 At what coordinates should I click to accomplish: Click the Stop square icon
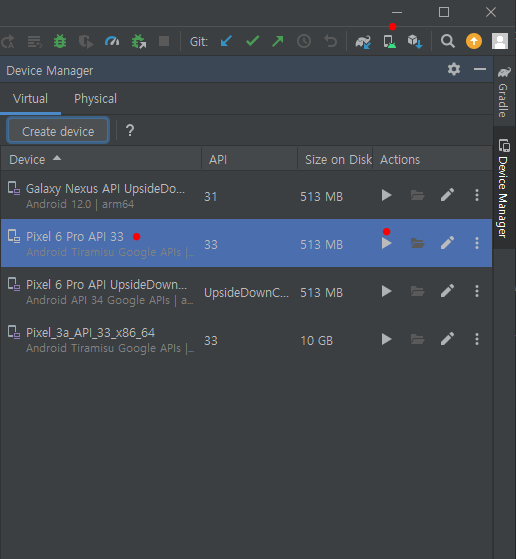pos(164,41)
